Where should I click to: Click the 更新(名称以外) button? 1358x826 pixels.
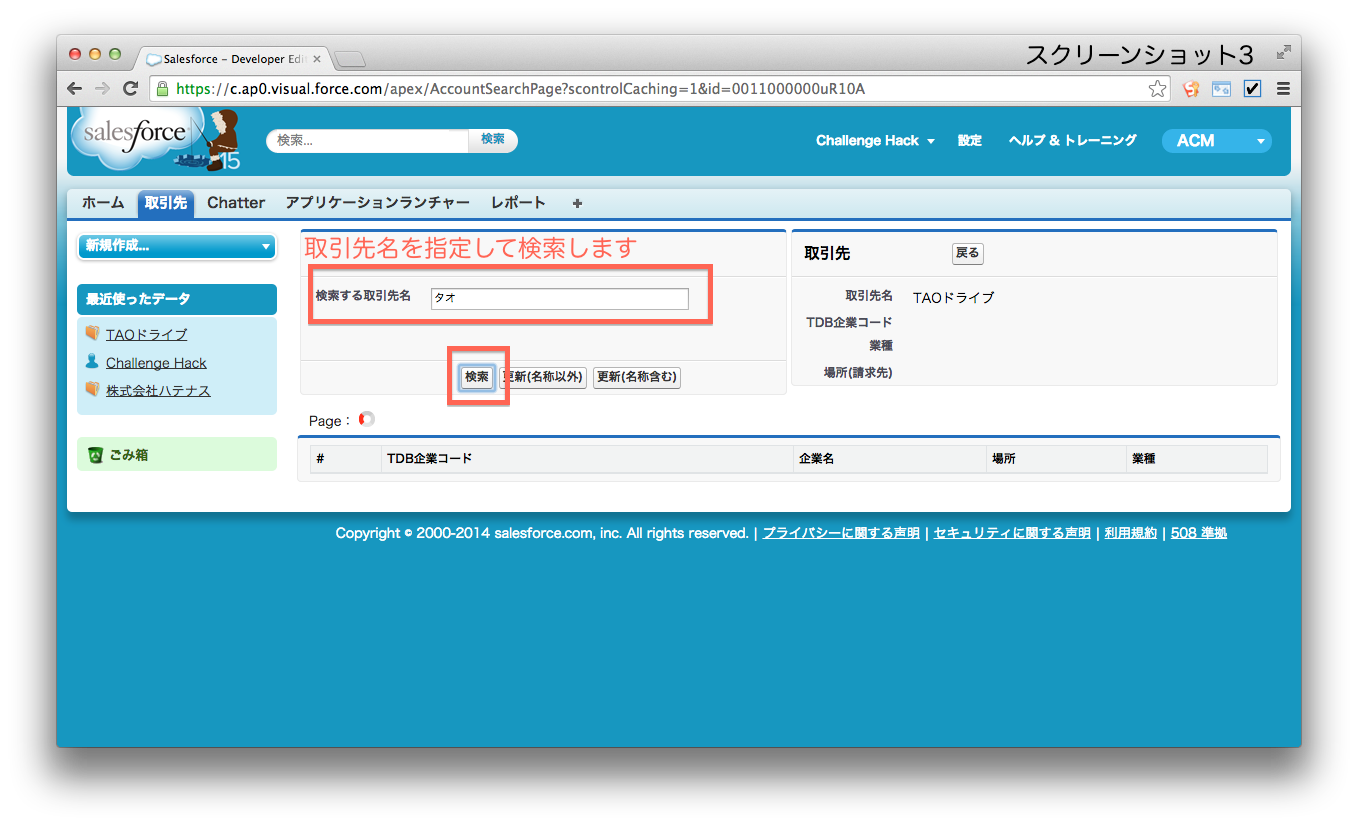[543, 377]
